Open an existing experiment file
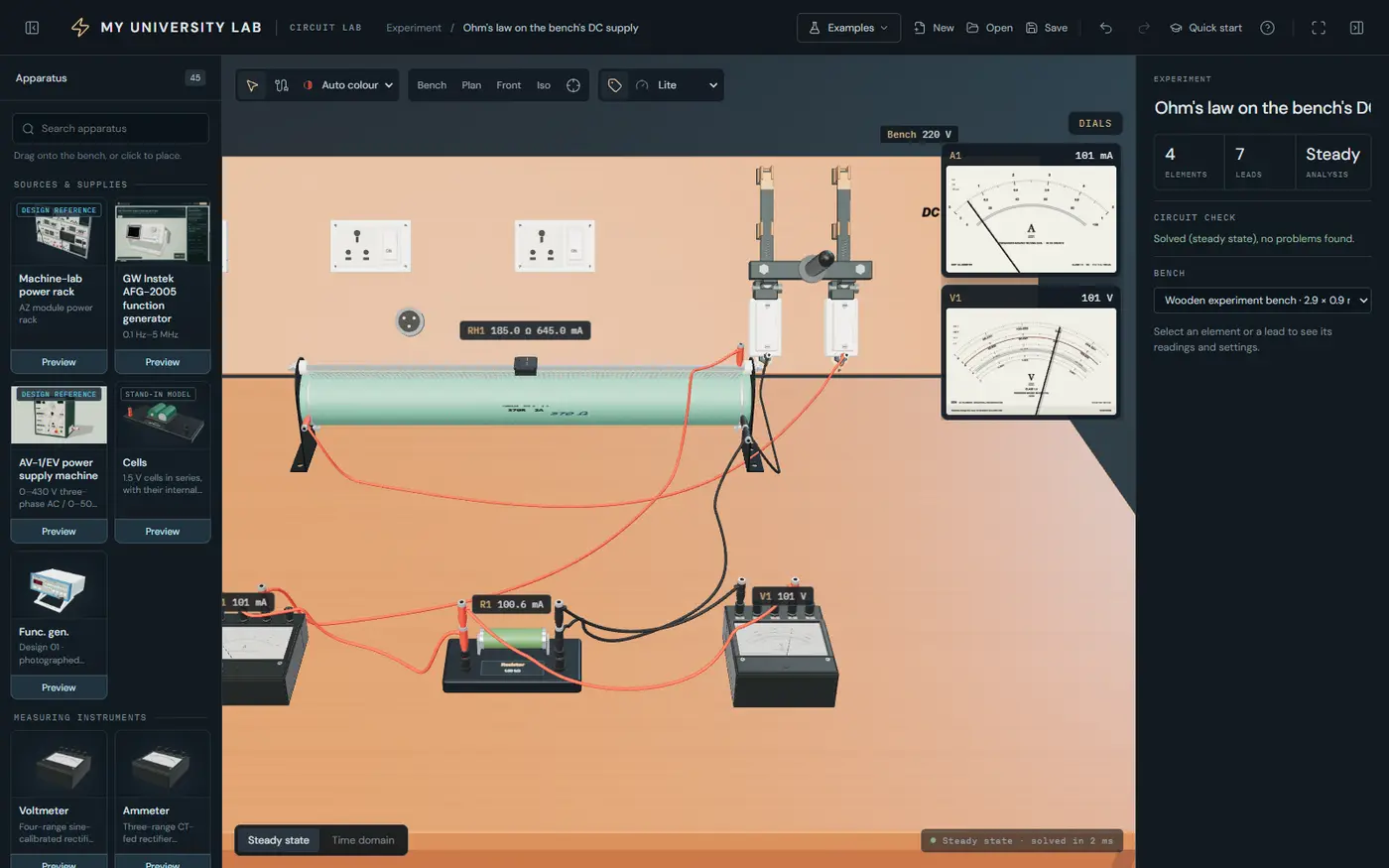Screen dimensions: 1389x868 tap(989, 28)
